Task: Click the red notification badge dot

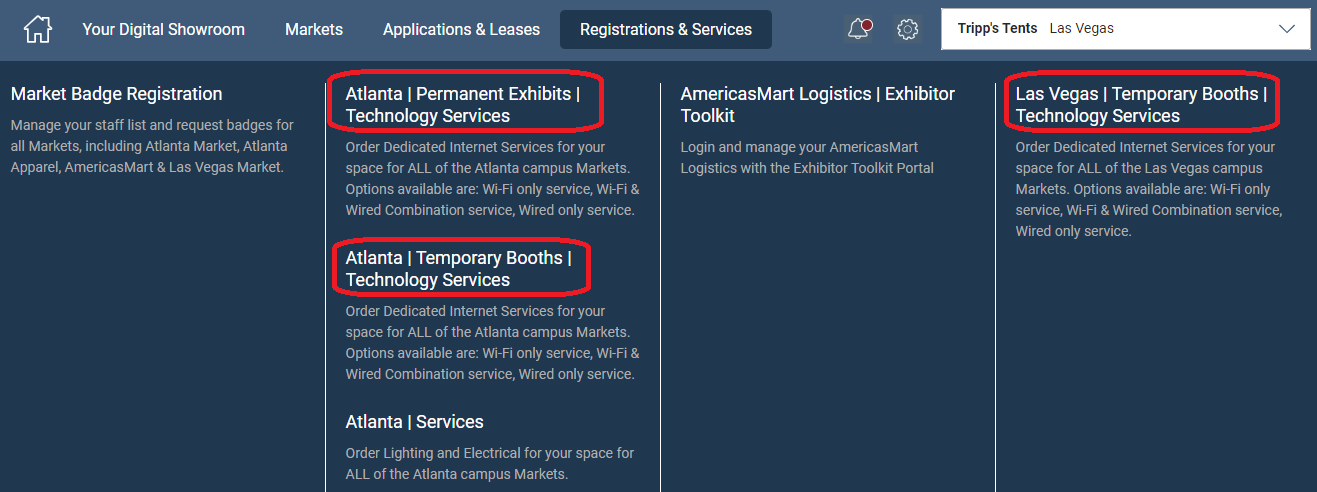Action: tap(867, 24)
